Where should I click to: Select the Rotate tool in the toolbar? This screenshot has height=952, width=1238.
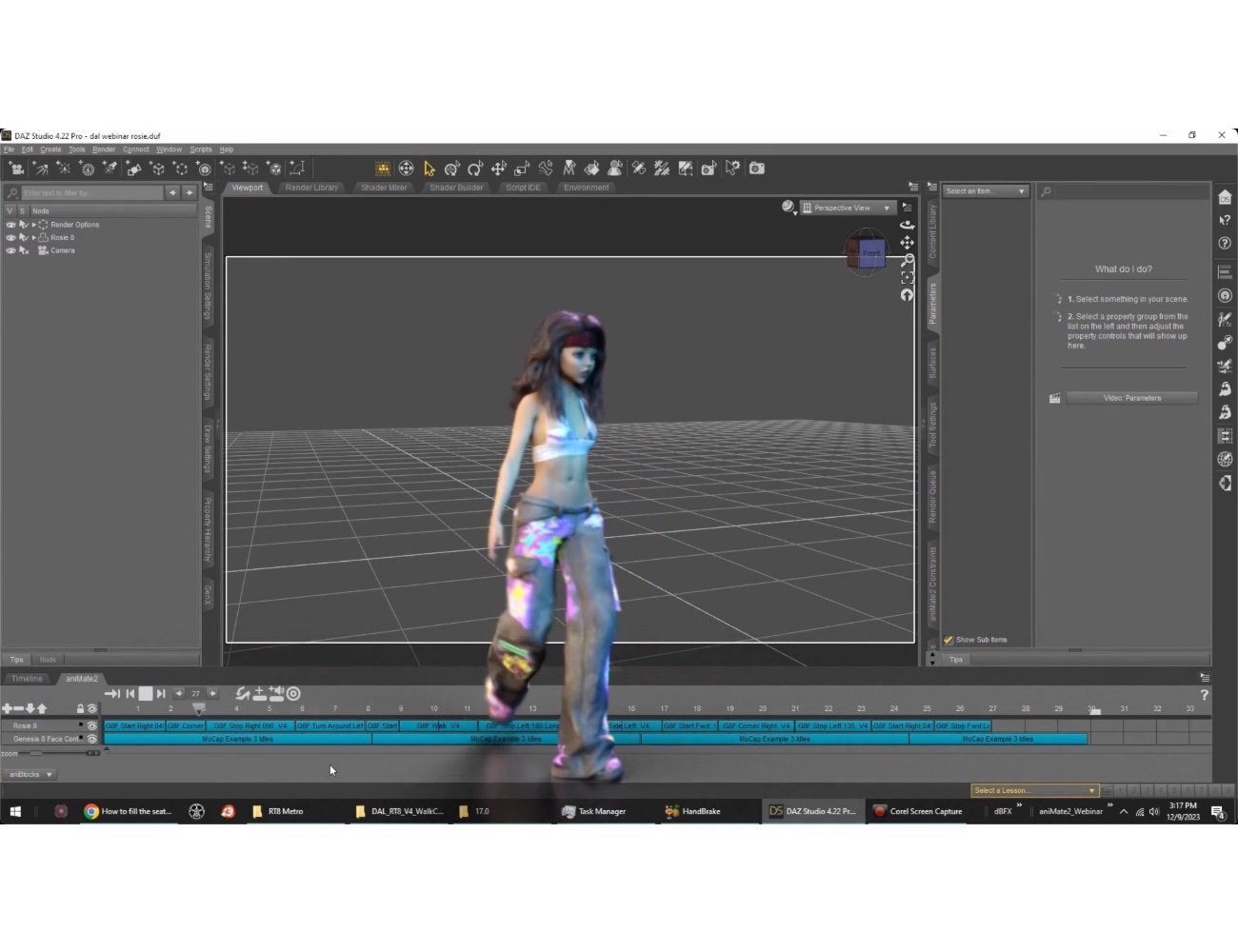(x=475, y=168)
